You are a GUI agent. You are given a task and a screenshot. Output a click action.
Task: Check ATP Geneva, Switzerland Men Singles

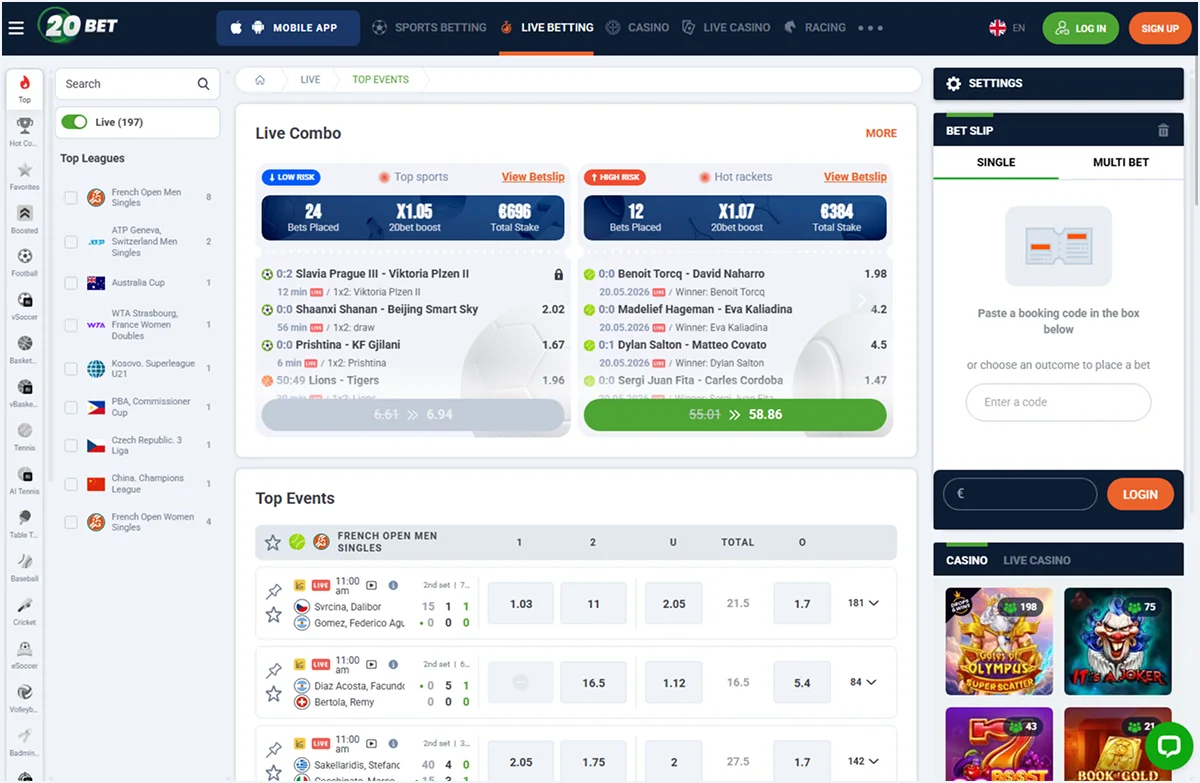[71, 242]
